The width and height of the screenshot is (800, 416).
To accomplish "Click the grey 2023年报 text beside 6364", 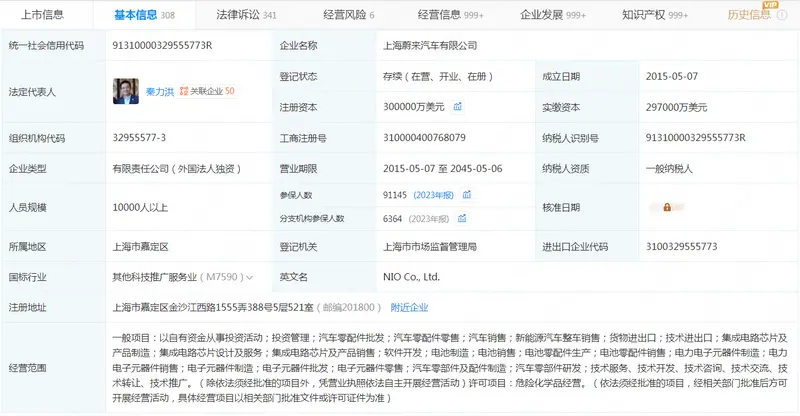I will pyautogui.click(x=429, y=219).
